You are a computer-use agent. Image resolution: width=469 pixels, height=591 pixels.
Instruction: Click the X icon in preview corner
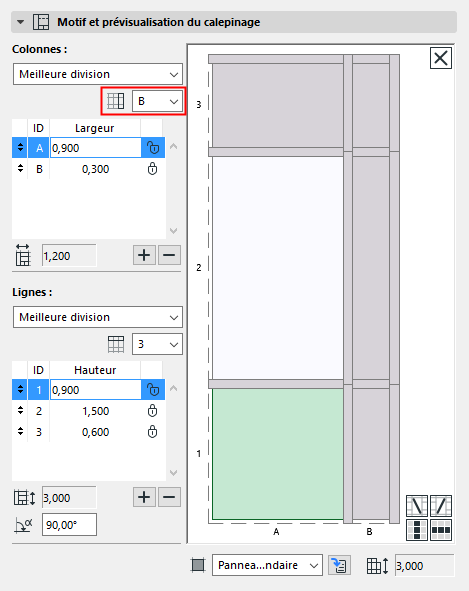[441, 58]
